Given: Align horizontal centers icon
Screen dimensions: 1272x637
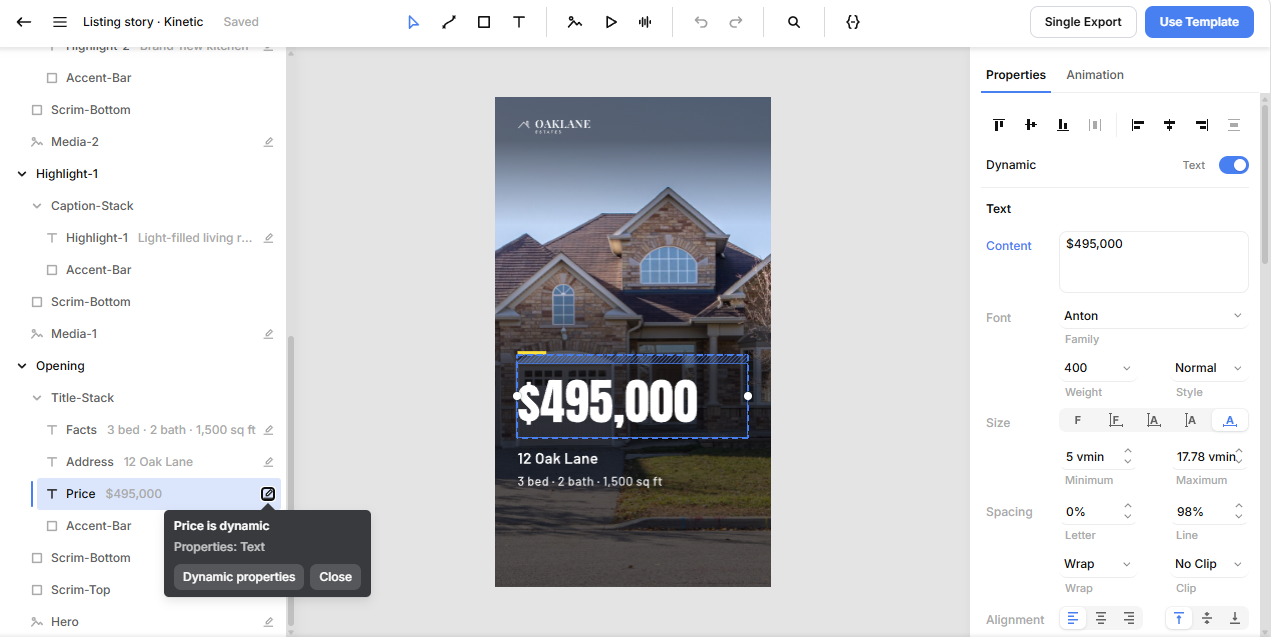Looking at the screenshot, I should (x=1169, y=125).
